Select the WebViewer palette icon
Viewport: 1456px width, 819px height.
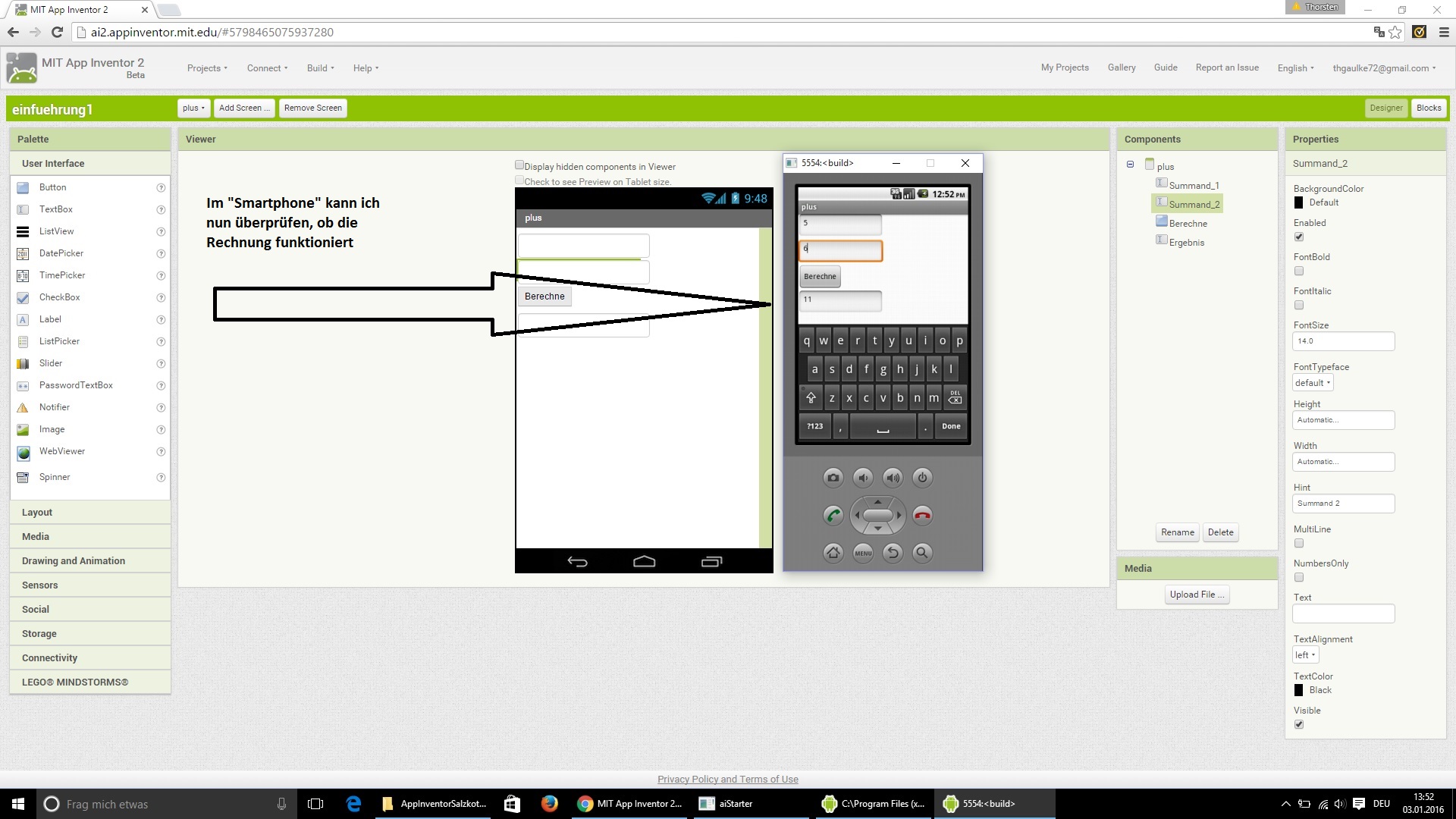(23, 453)
